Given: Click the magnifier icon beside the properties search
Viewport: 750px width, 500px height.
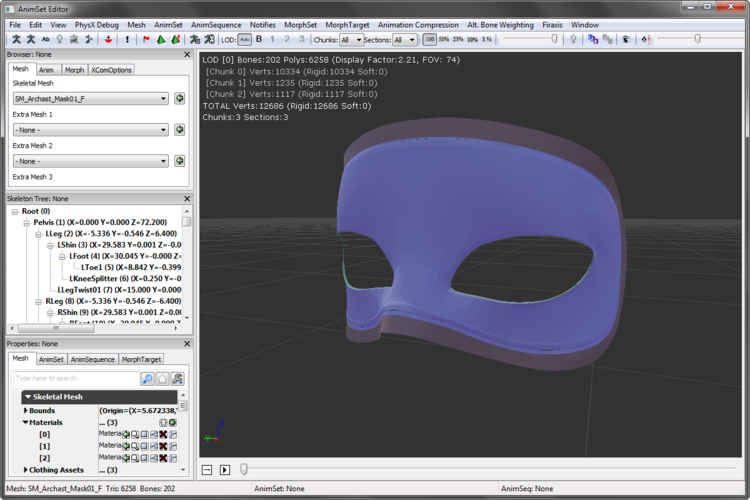Looking at the screenshot, I should pyautogui.click(x=147, y=378).
